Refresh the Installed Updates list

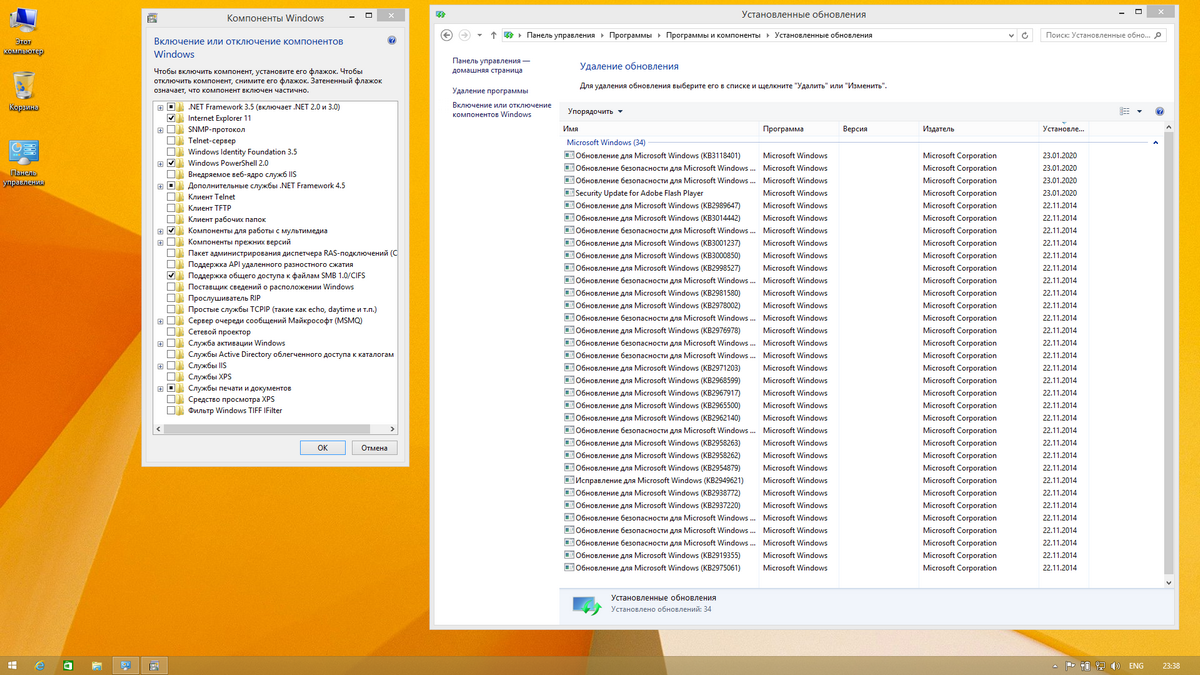[x=1024, y=35]
